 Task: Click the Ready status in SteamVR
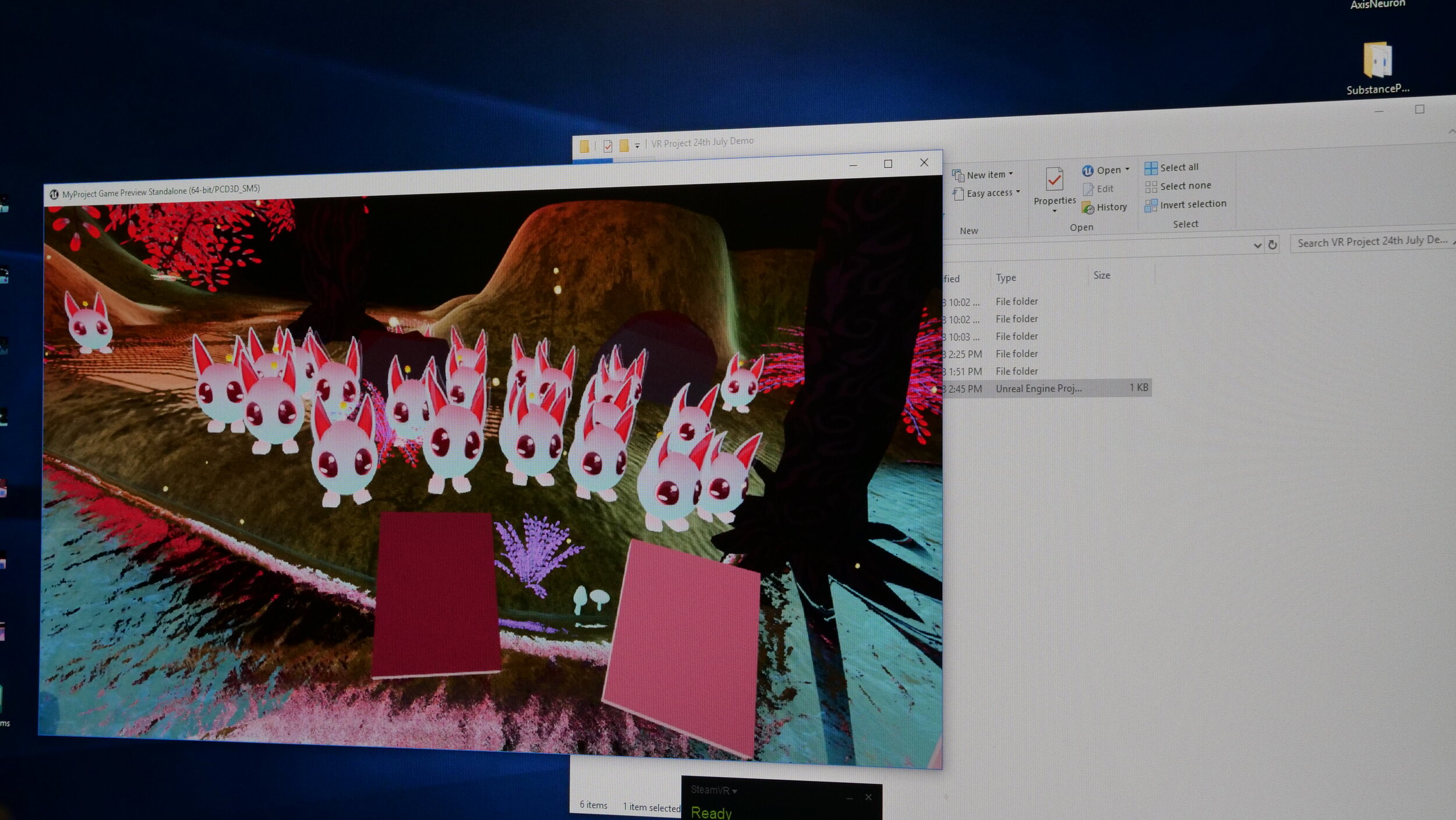click(711, 812)
